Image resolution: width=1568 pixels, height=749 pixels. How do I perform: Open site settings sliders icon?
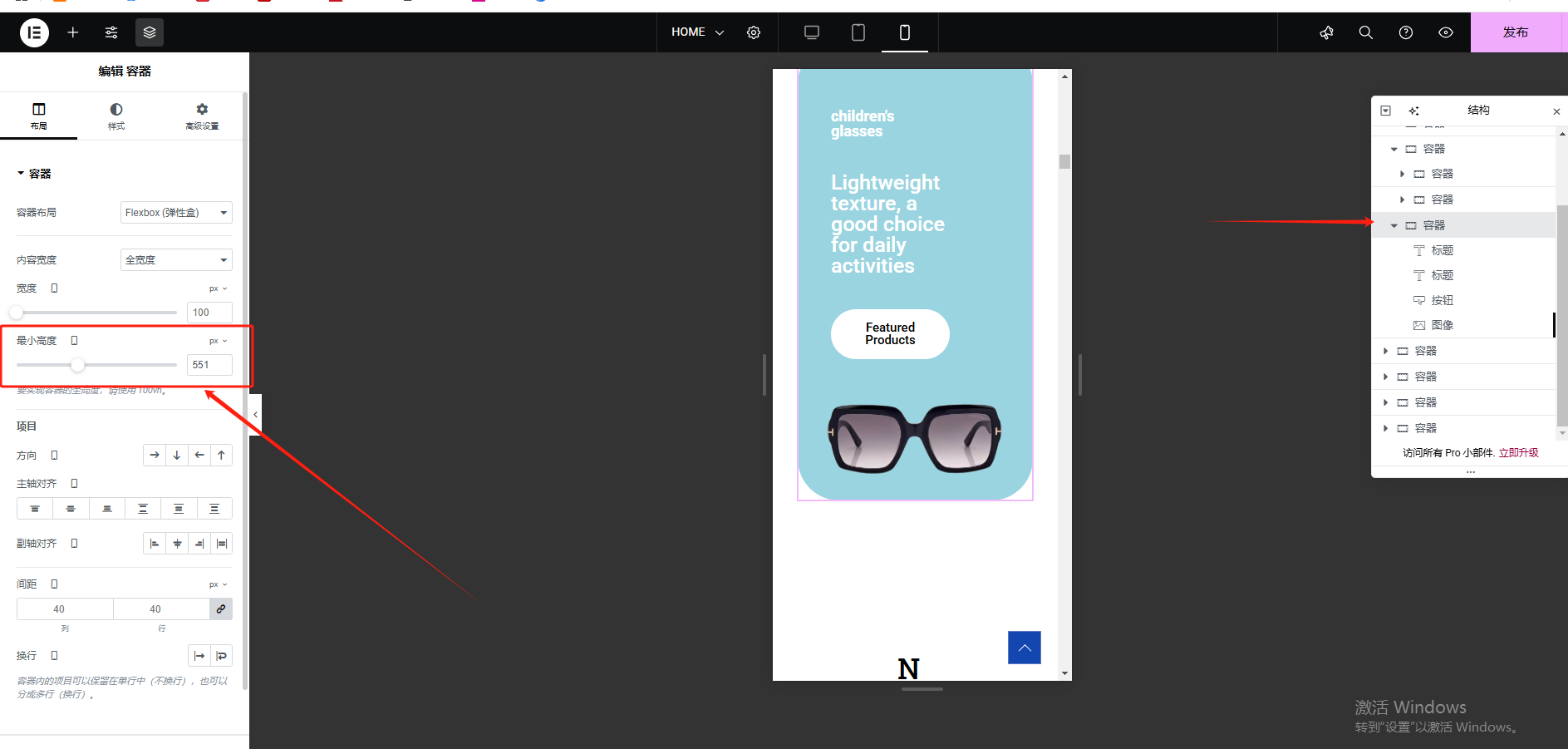pos(111,32)
